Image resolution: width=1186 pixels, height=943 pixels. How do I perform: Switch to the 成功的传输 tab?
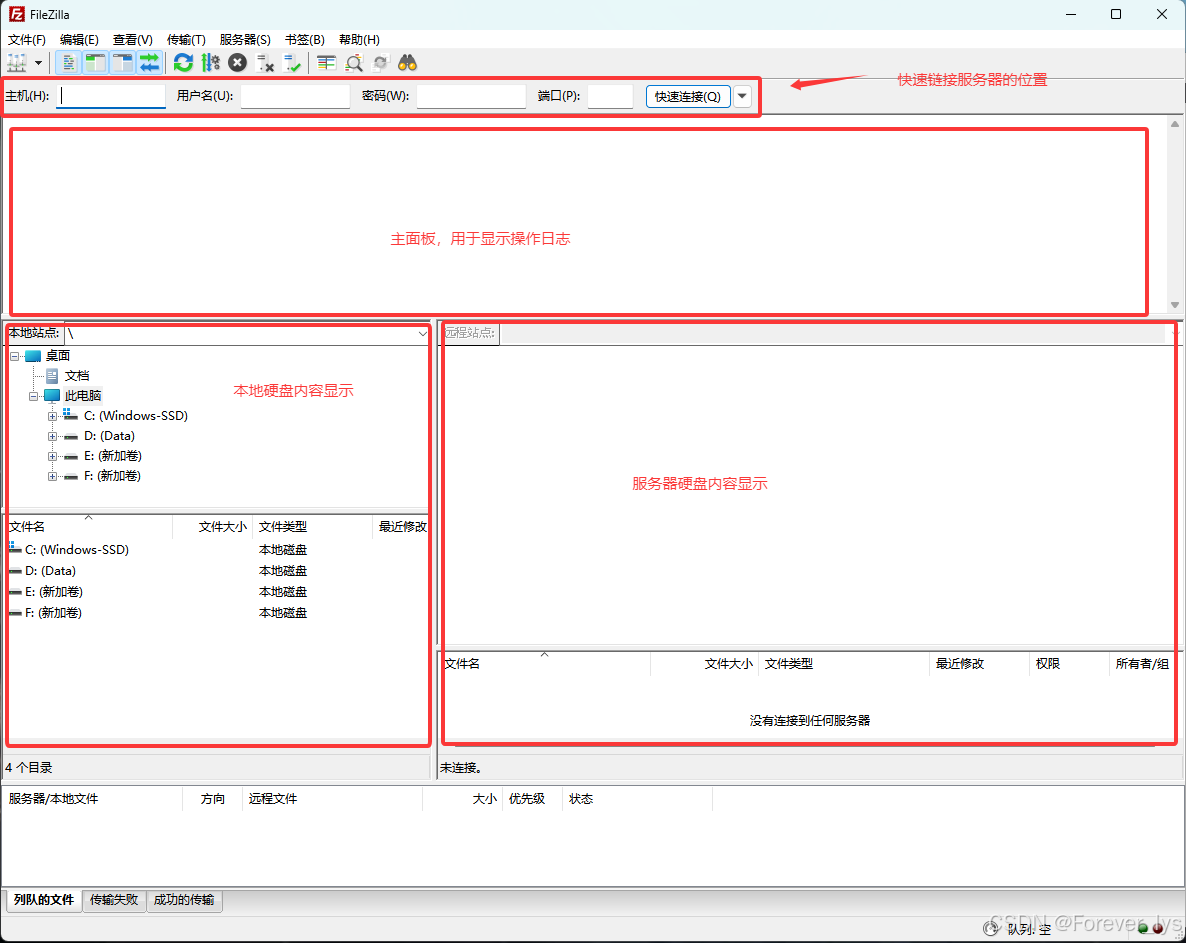tap(184, 900)
